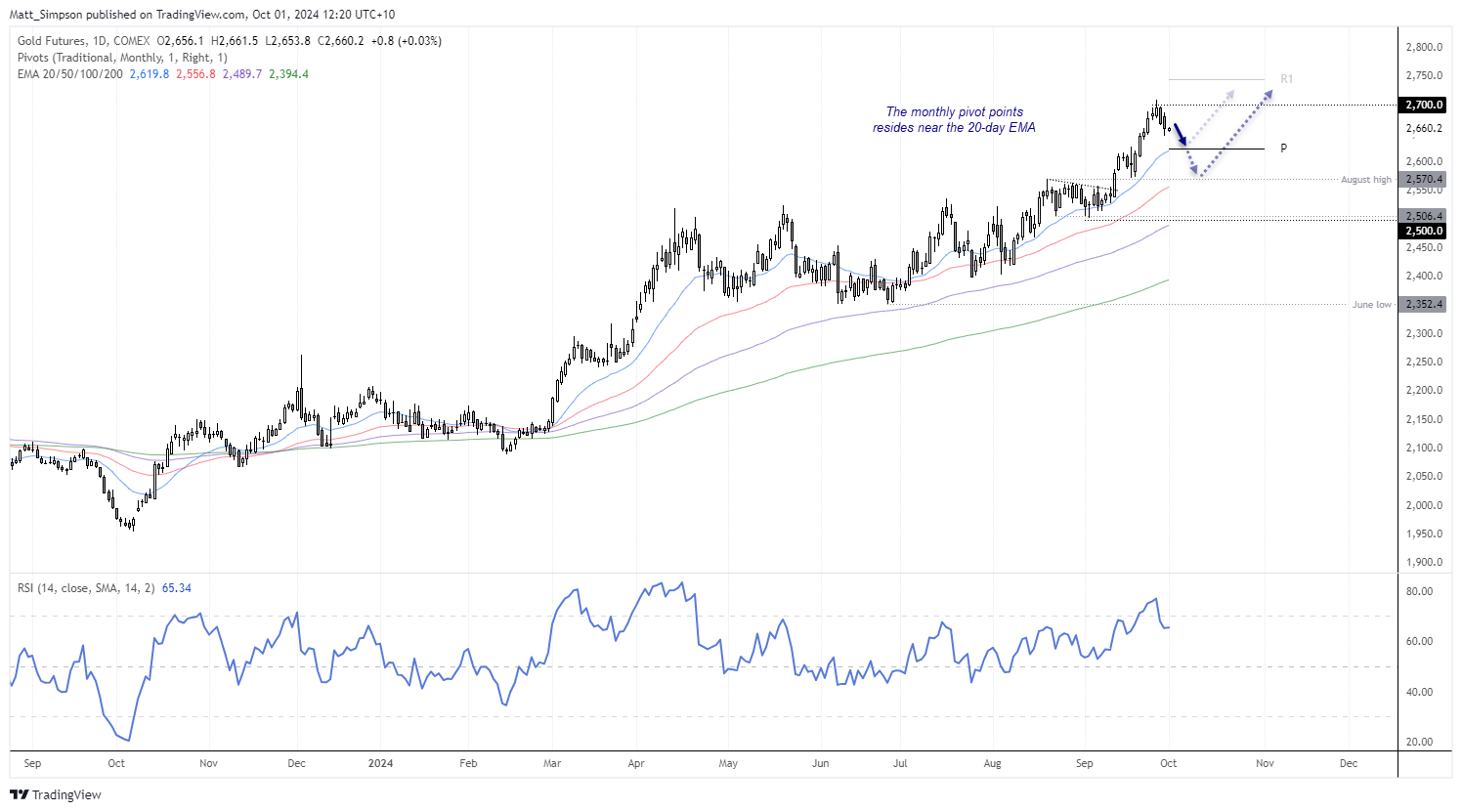Image resolution: width=1462 pixels, height=812 pixels.
Task: Click the 2,352.4 June low price tag
Action: [x=1424, y=304]
